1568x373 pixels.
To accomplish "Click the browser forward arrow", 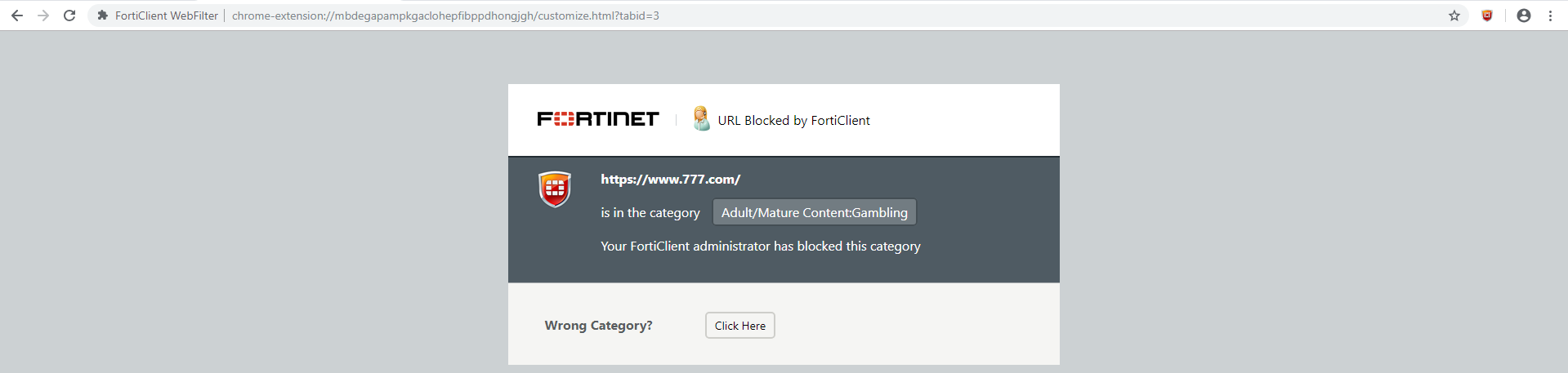I will click(x=43, y=16).
